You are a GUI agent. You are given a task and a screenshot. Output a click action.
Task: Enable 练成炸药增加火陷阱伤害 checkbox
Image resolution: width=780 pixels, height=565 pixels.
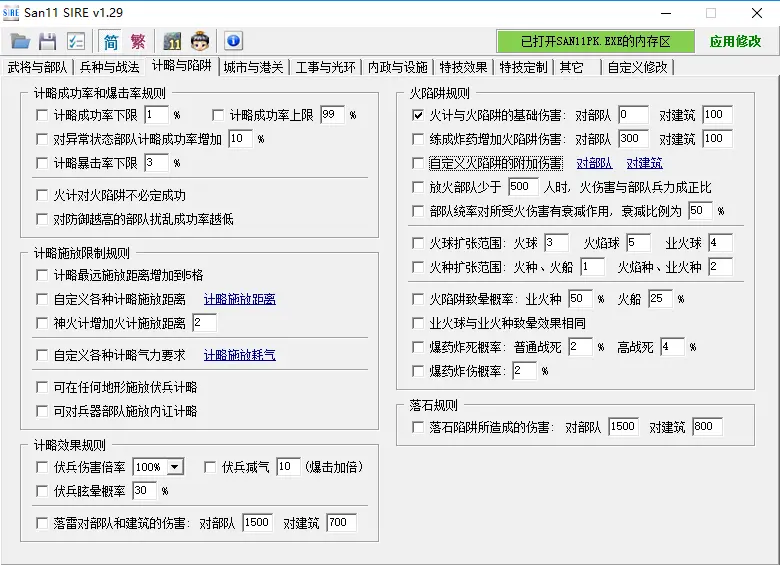pyautogui.click(x=418, y=139)
